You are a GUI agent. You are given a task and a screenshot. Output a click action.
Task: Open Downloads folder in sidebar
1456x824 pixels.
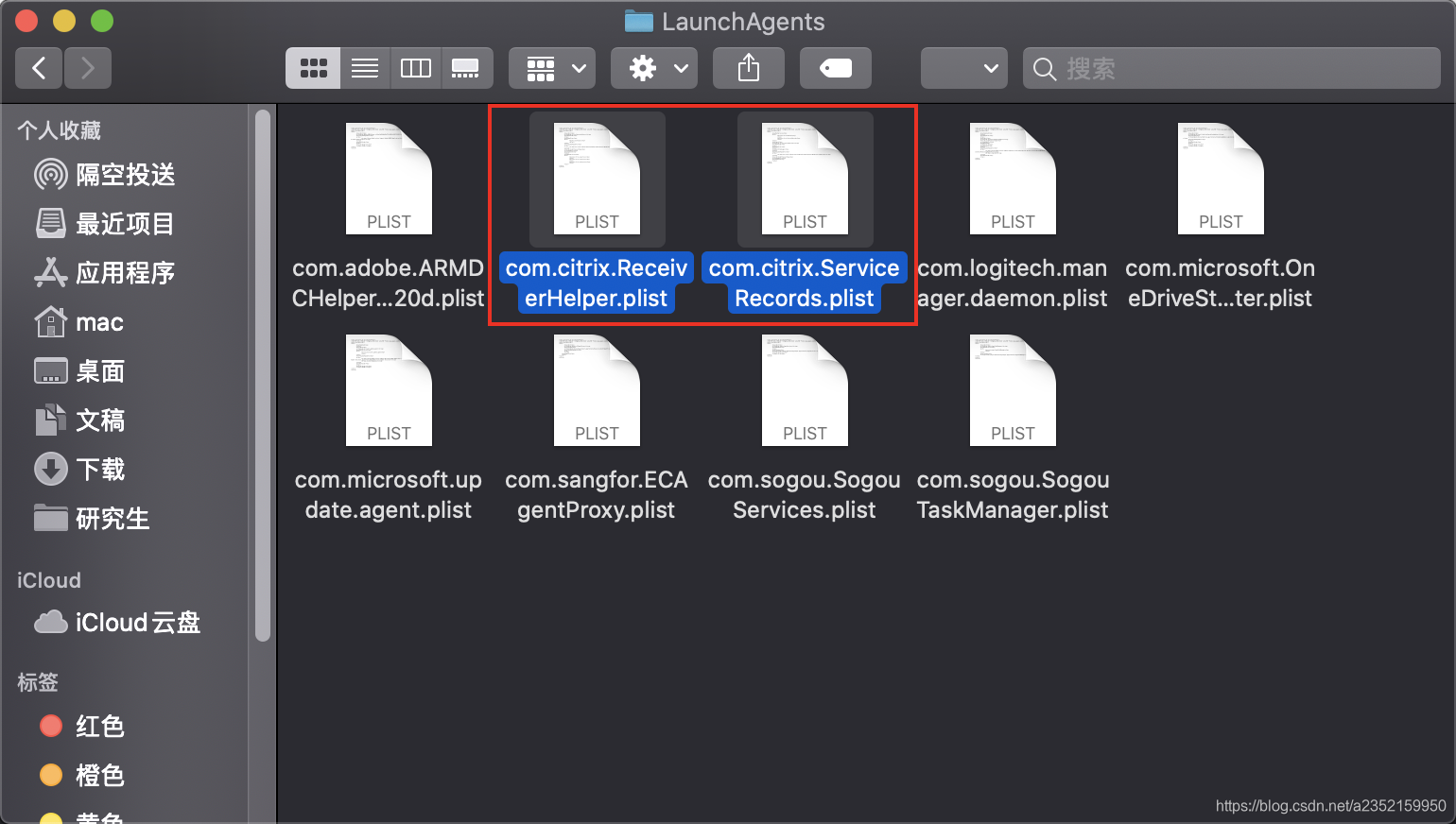[x=100, y=470]
